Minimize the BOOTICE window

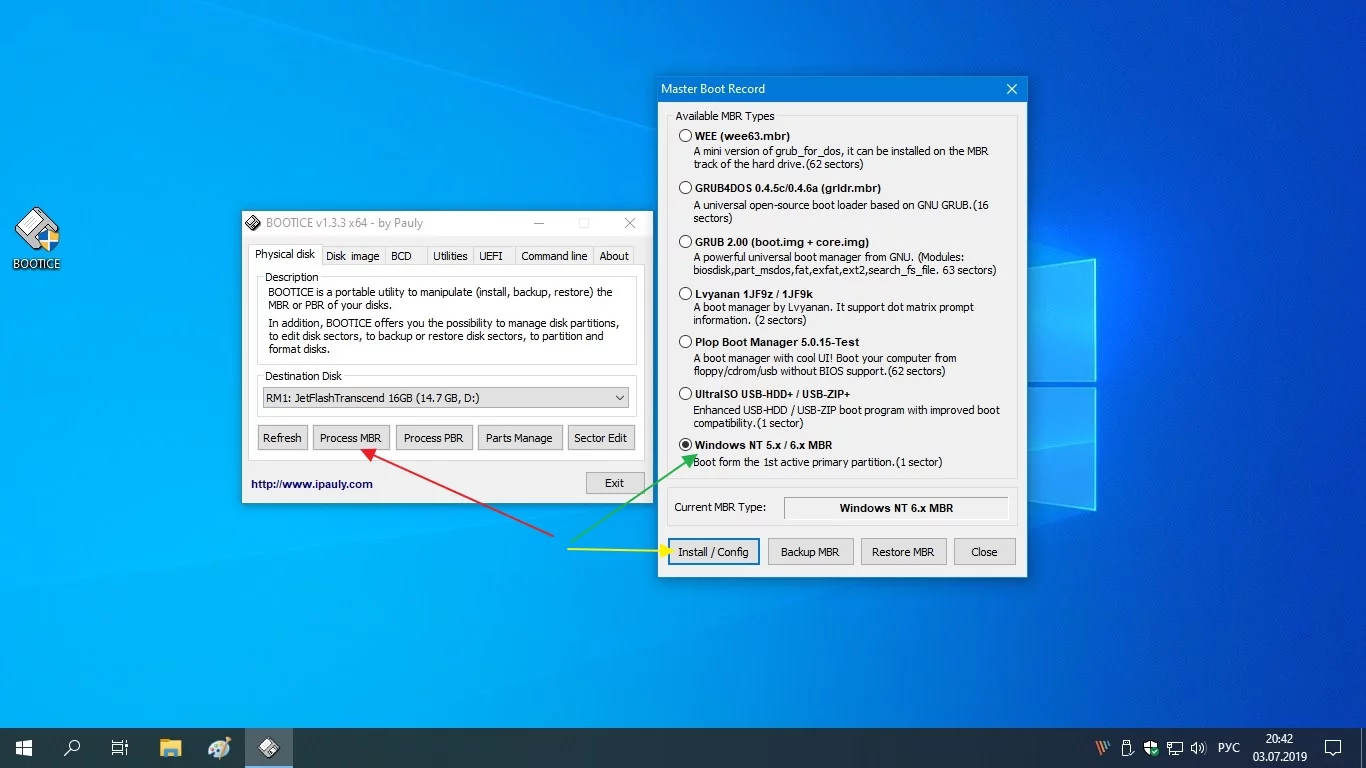point(539,223)
